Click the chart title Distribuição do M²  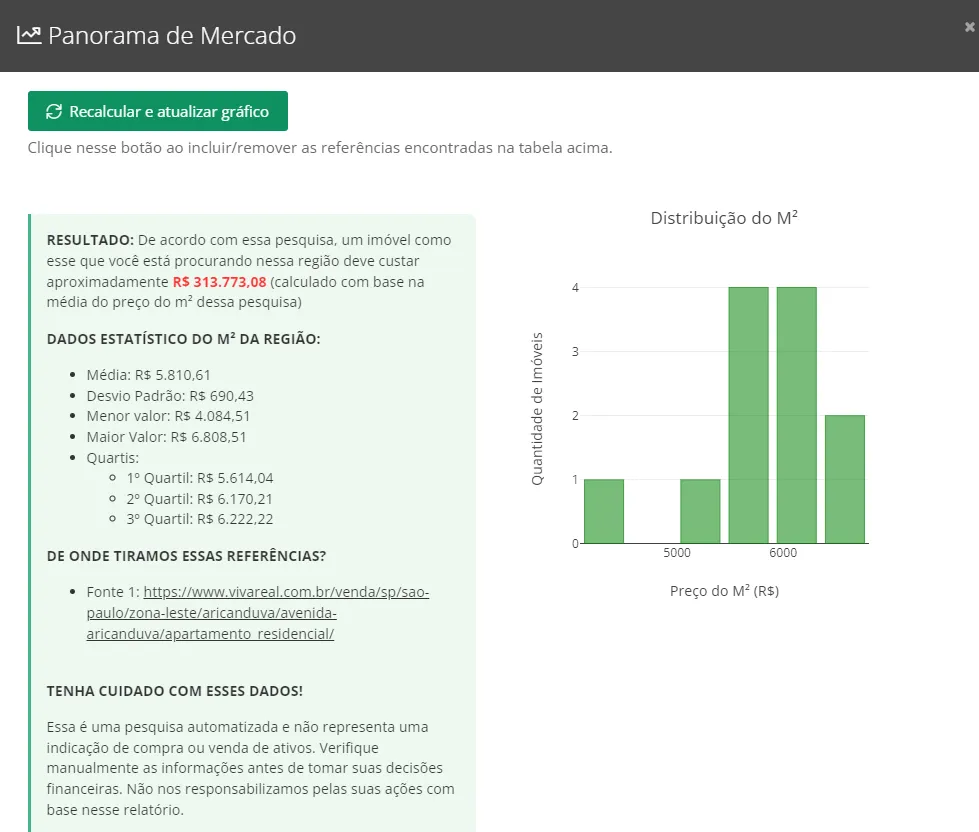[724, 218]
